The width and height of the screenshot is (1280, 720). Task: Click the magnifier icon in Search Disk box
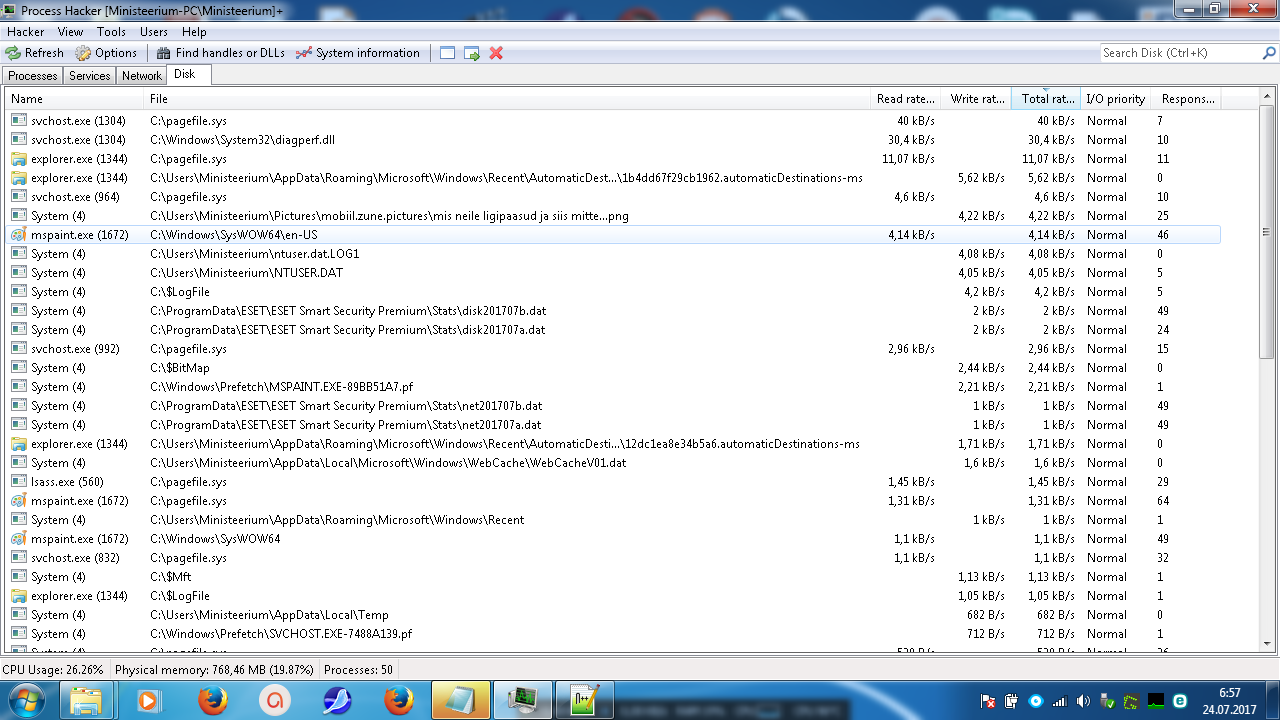(x=1269, y=53)
